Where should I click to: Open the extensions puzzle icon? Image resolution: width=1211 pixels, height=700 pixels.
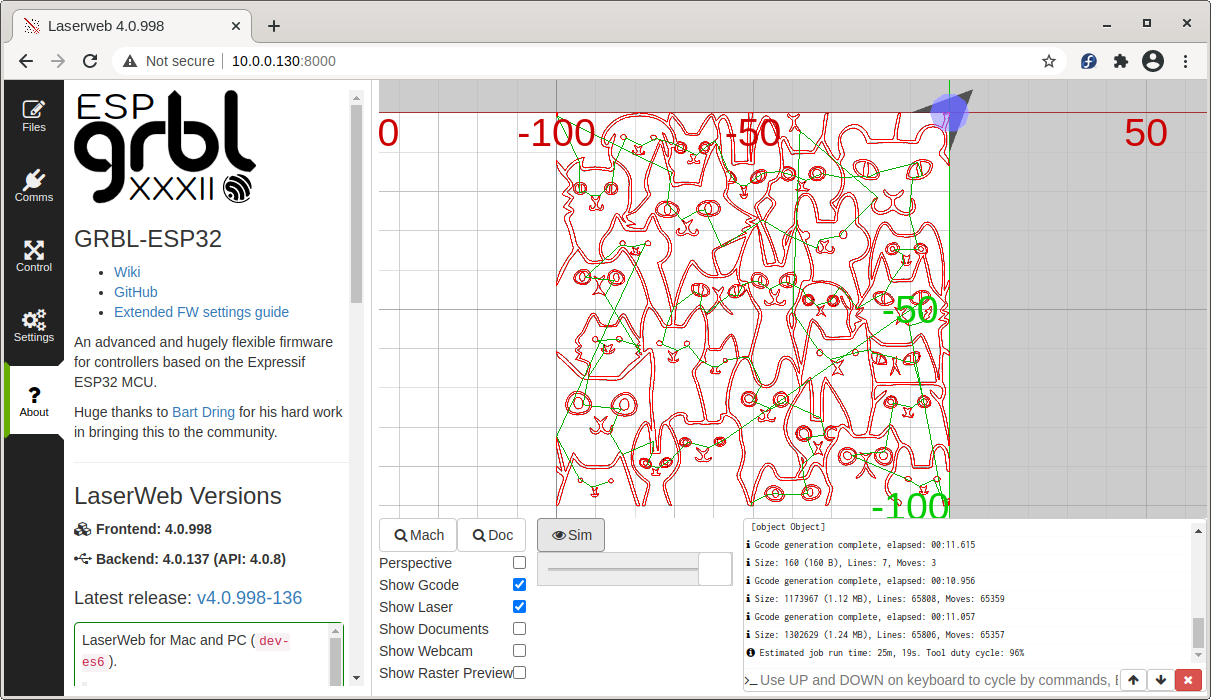click(x=1121, y=61)
